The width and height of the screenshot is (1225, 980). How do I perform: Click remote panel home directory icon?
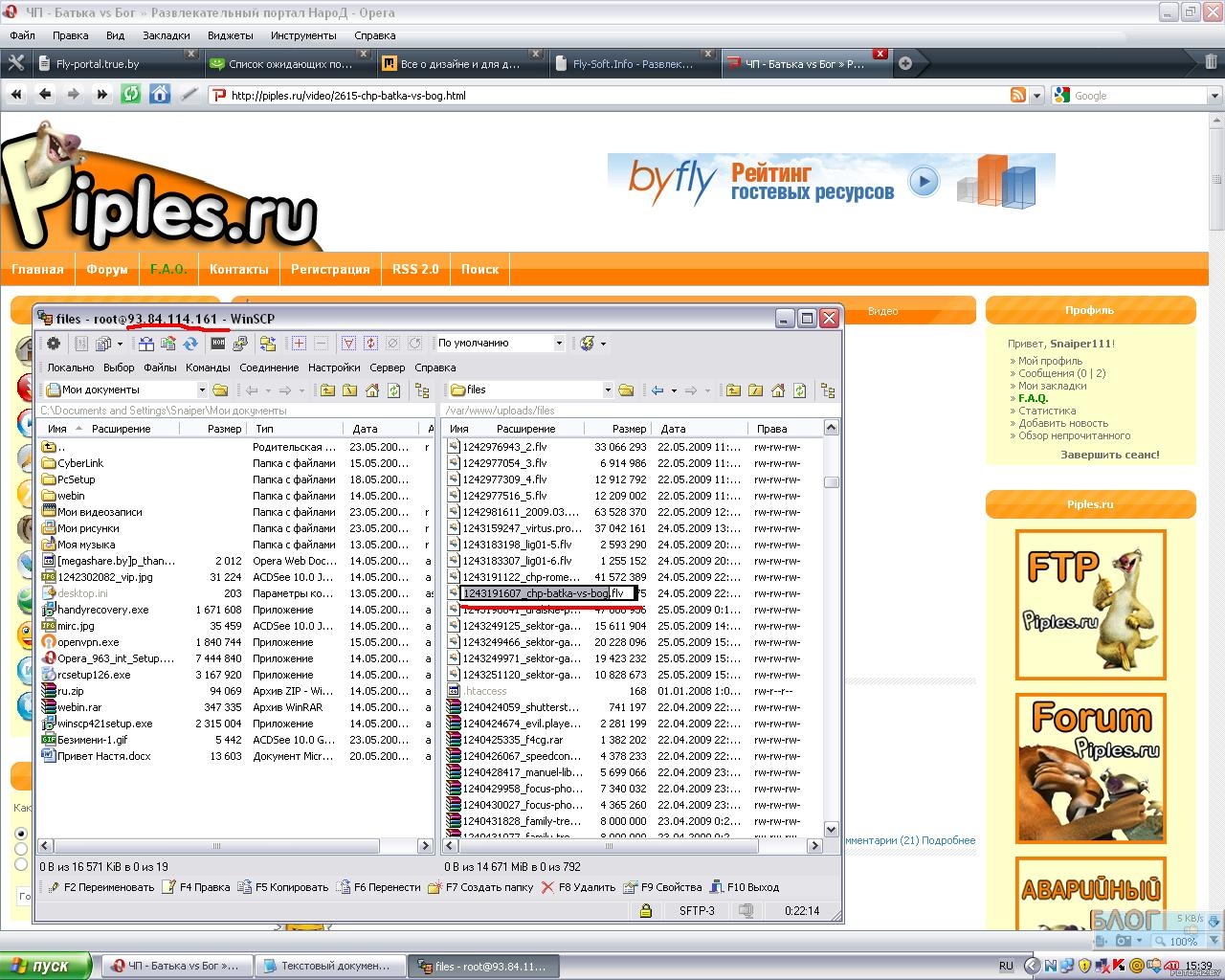click(x=778, y=390)
